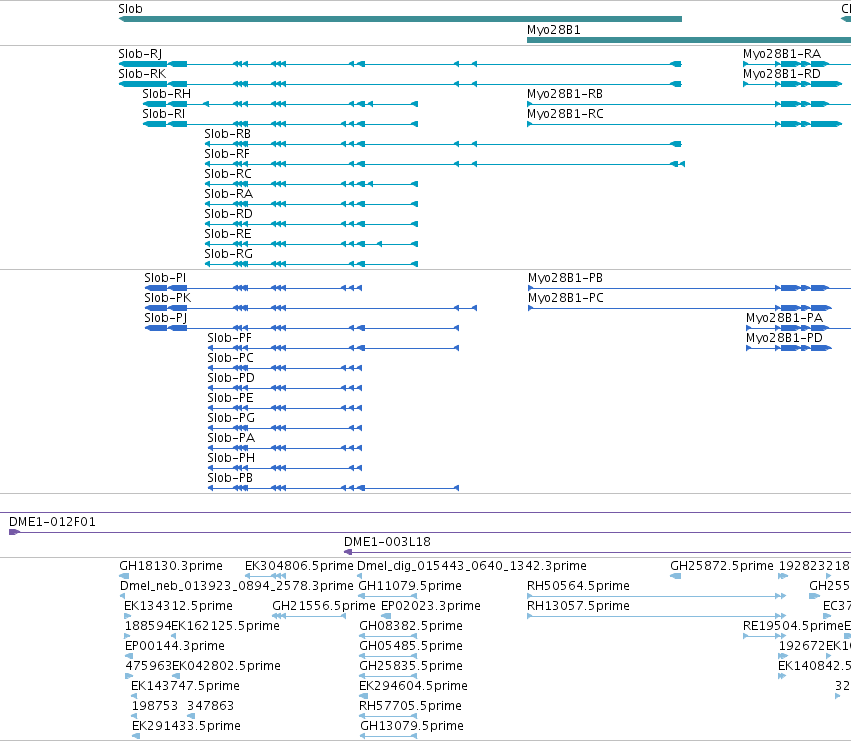851x741 pixels.
Task: Pick the Slob-PC protein label
Action: coord(231,358)
